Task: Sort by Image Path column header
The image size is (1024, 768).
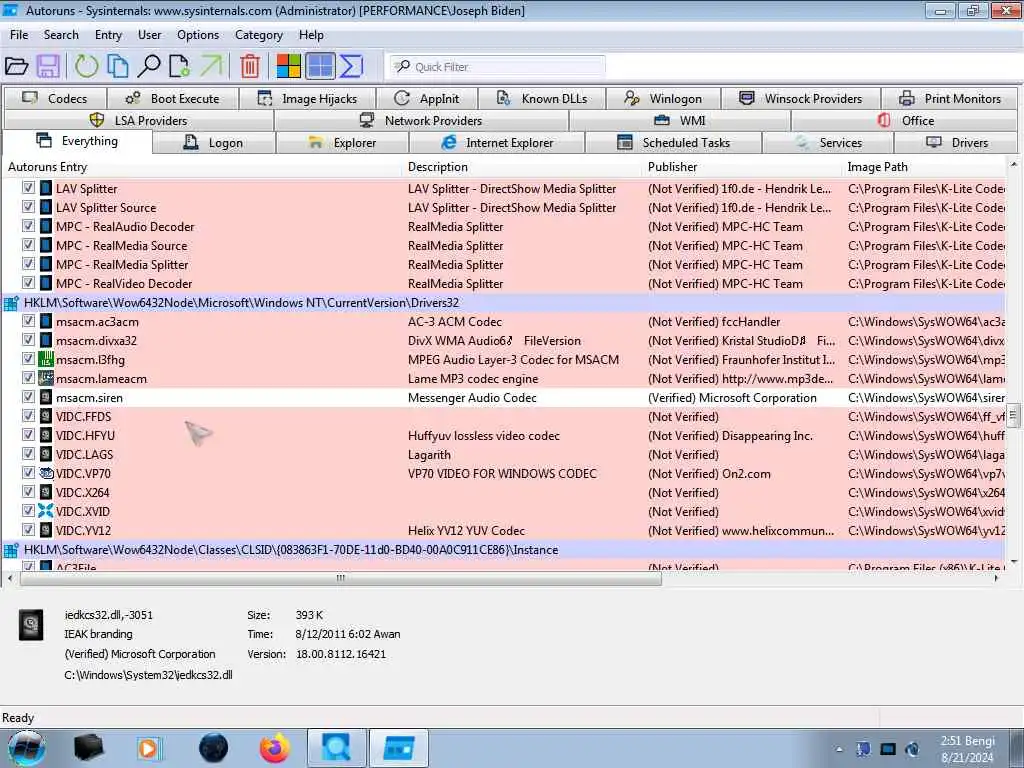Action: pyautogui.click(x=924, y=167)
